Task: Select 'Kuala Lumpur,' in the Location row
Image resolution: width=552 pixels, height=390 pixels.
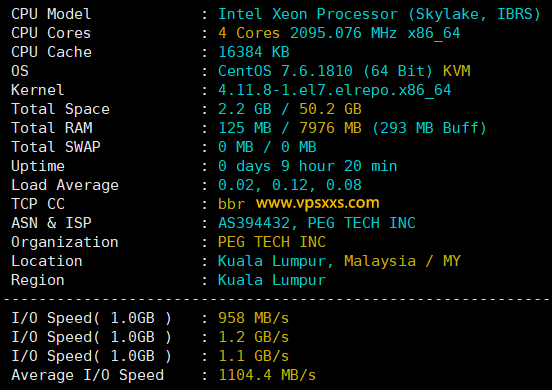Action: pyautogui.click(x=276, y=262)
